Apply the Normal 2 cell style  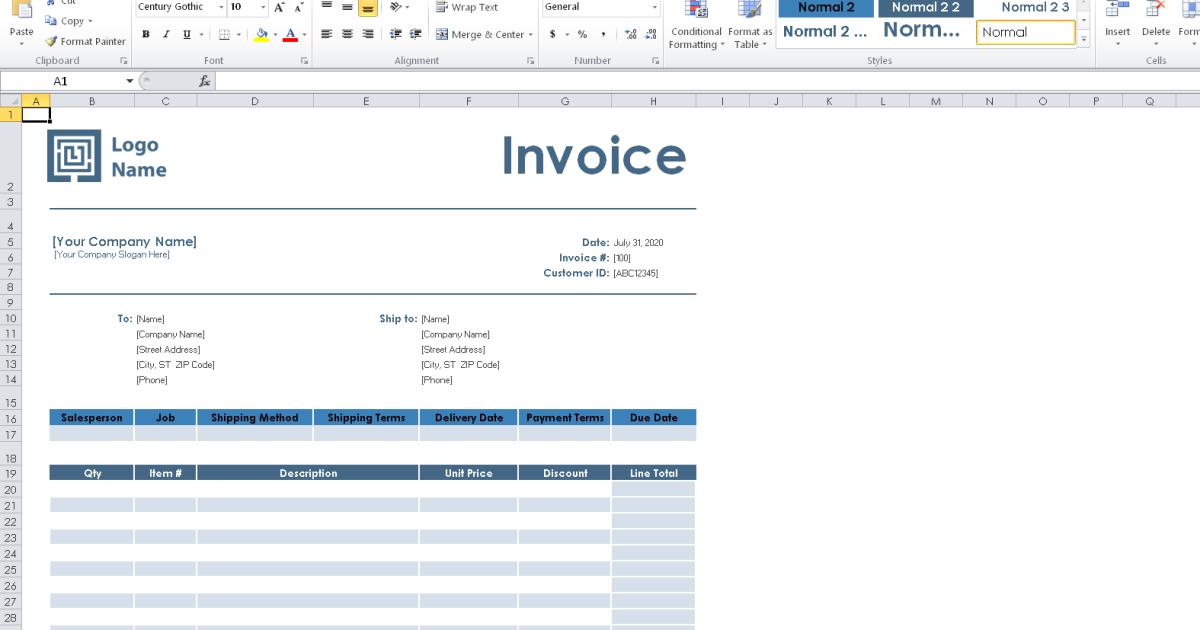[x=826, y=7]
